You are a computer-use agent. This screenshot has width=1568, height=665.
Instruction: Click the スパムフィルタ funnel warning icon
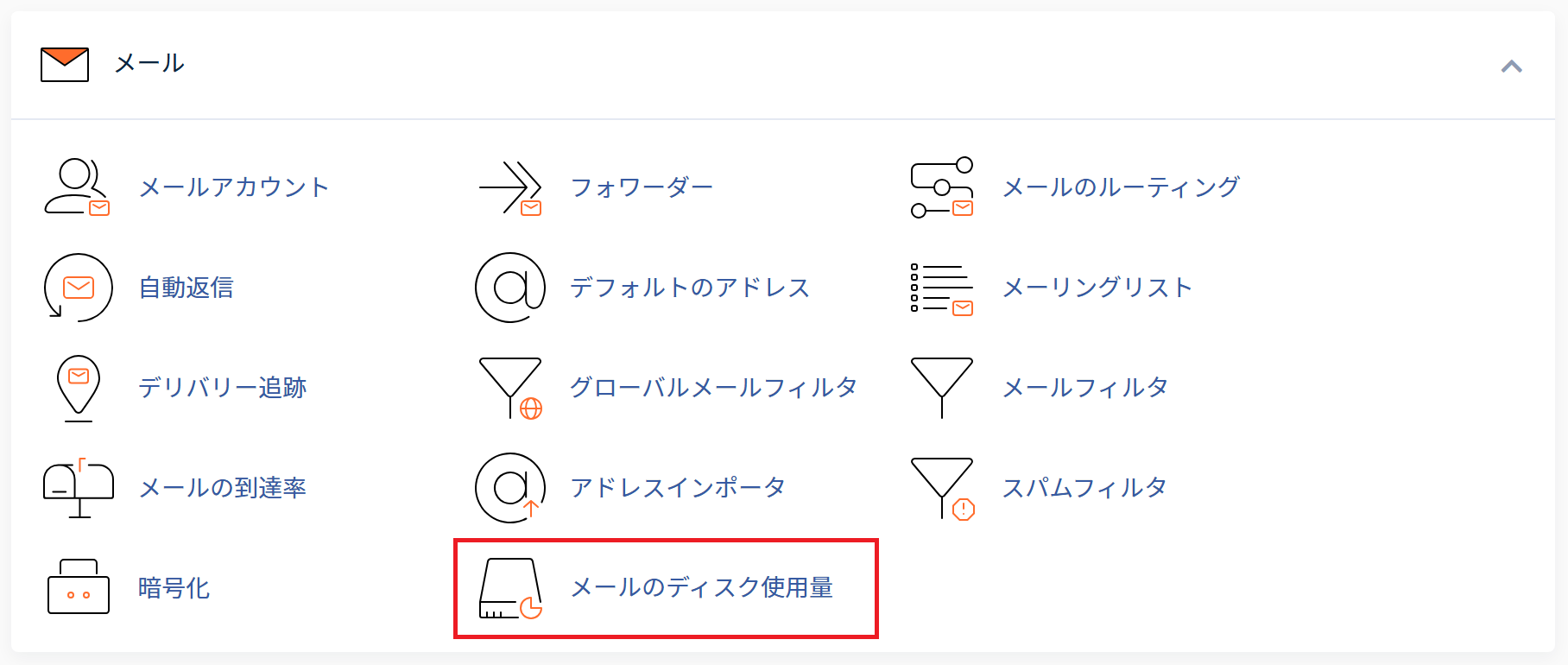click(943, 489)
